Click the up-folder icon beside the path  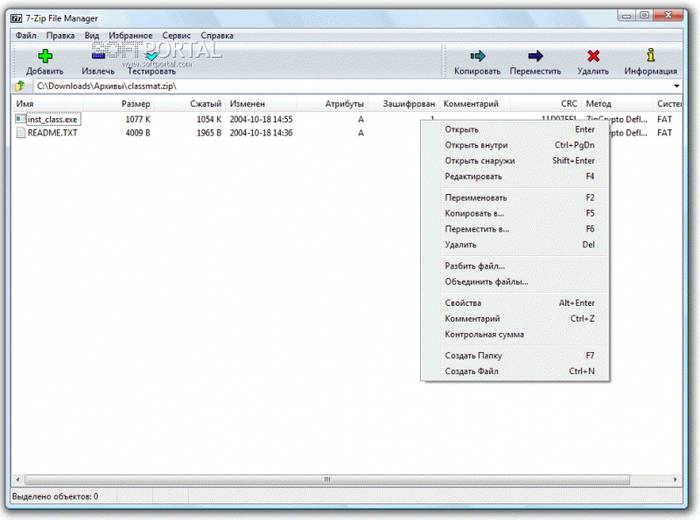(18, 86)
